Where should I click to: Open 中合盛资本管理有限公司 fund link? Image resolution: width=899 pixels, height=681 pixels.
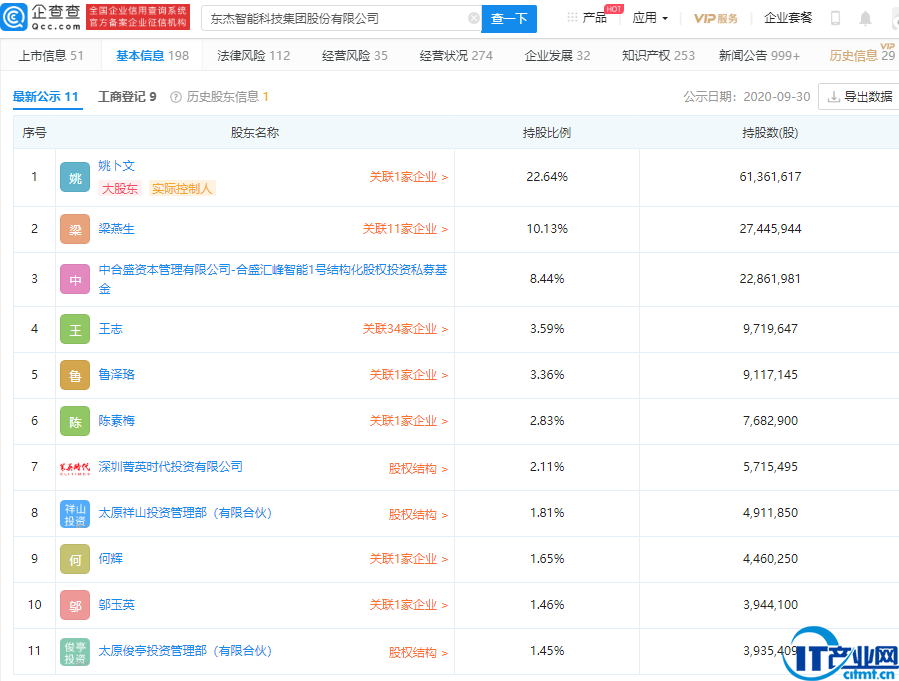[272, 279]
